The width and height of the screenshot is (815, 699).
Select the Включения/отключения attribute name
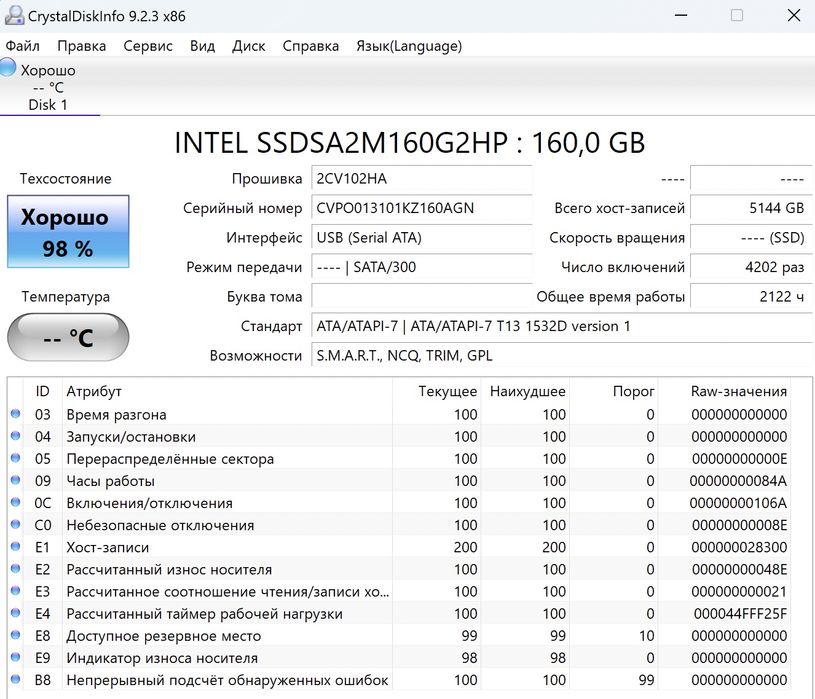pyautogui.click(x=149, y=503)
